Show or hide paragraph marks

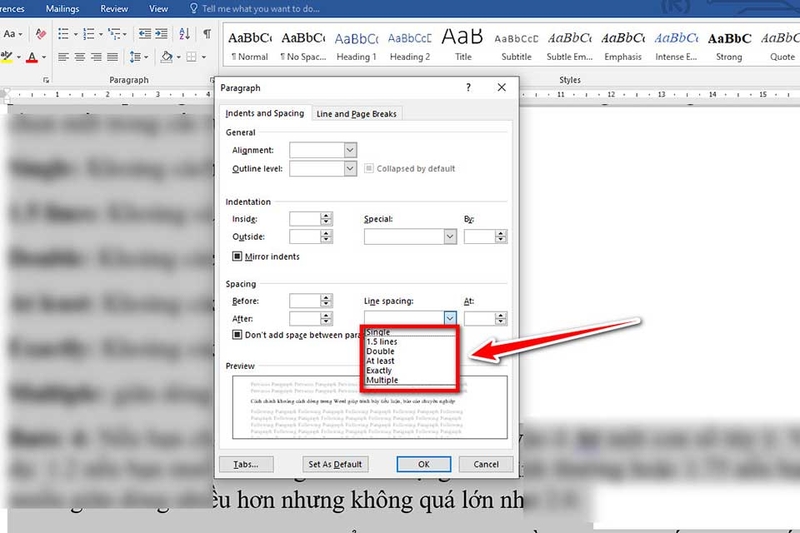(x=207, y=34)
